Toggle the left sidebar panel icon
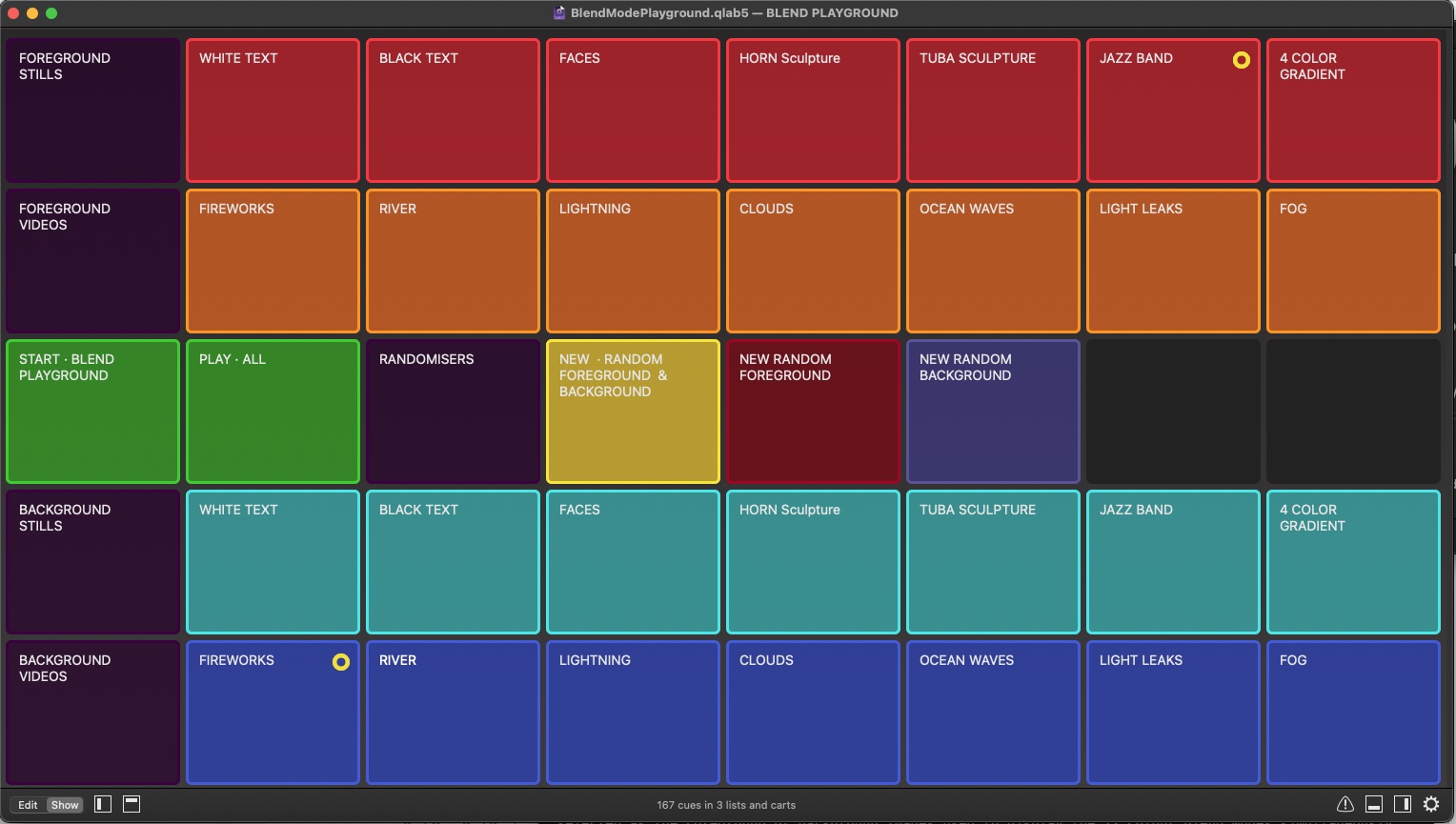This screenshot has height=824, width=1456. coord(103,804)
